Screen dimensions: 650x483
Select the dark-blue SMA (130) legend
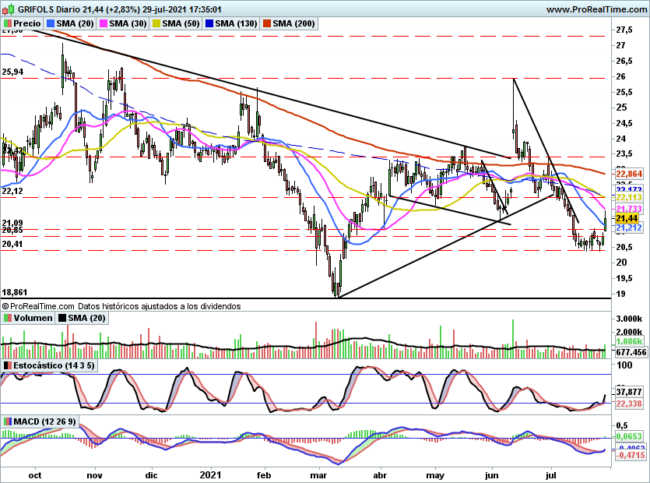231,24
